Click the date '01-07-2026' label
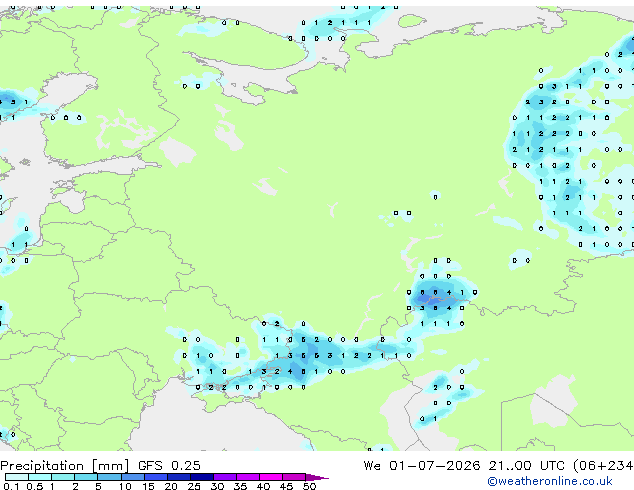 pos(434,466)
